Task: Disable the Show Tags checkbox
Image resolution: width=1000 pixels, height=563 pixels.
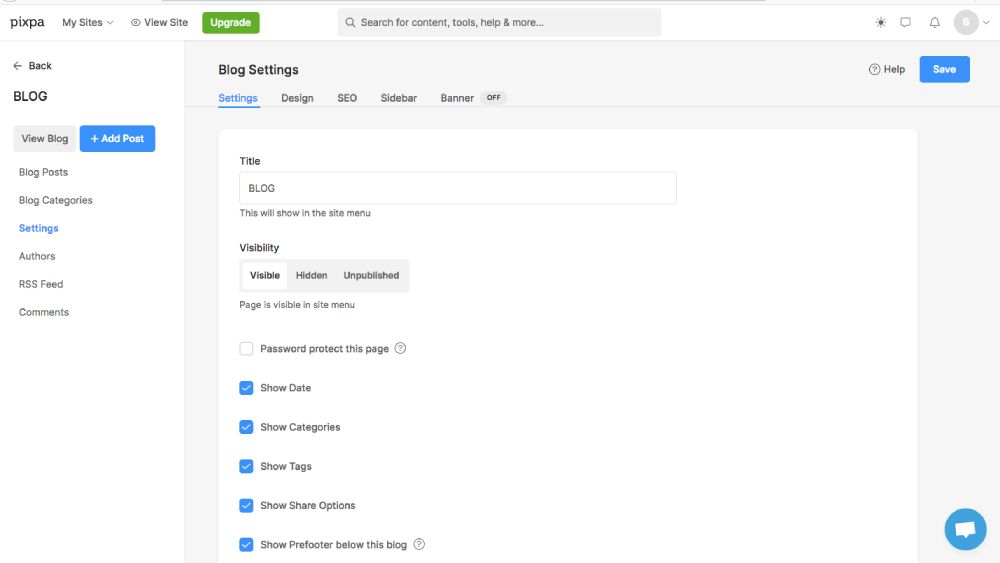Action: tap(246, 467)
